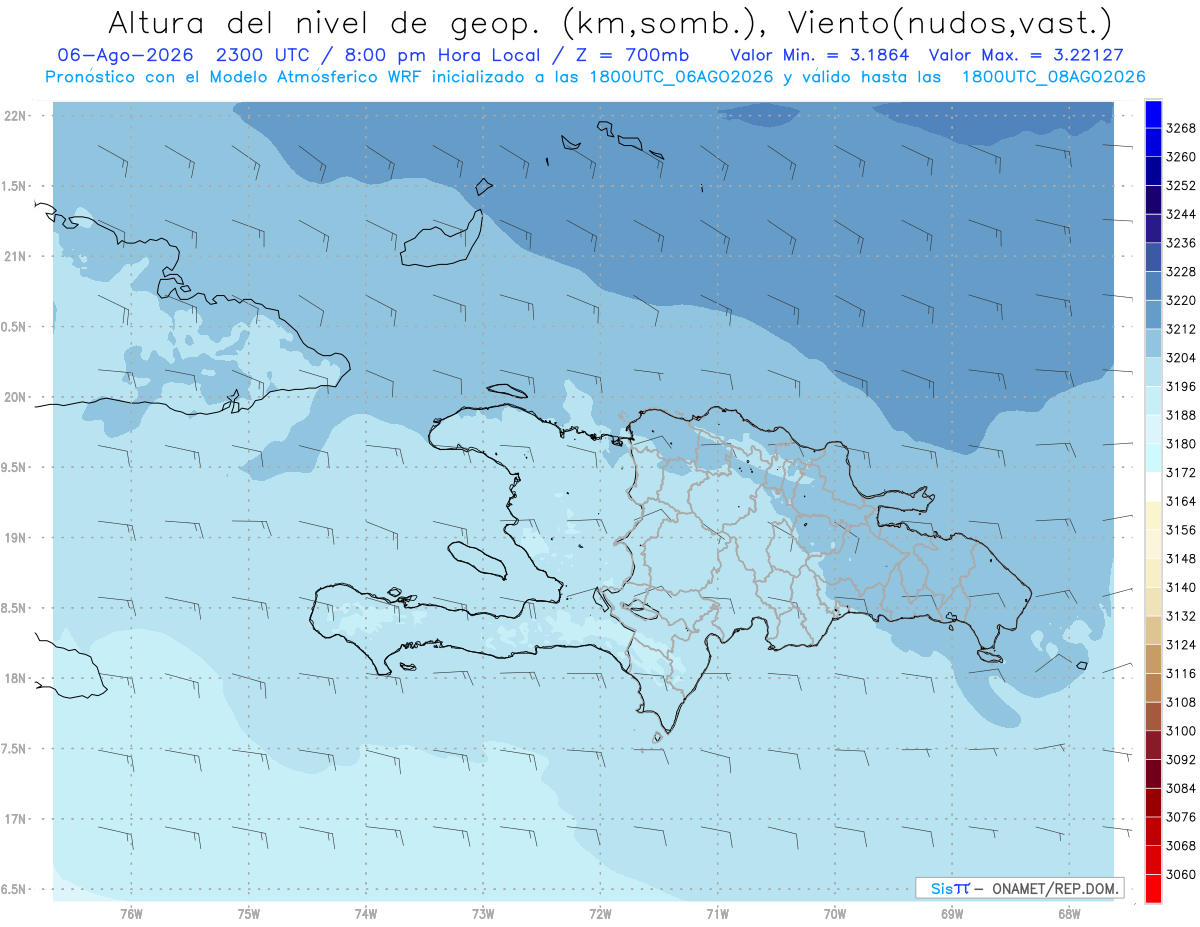Select the '3220' legend value
This screenshot has height=927, width=1200.
(1181, 300)
